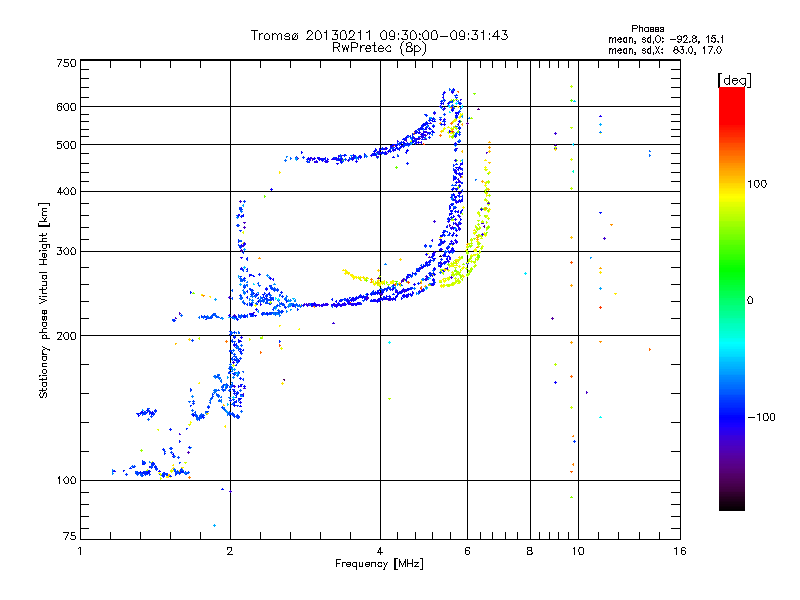This screenshot has height=600, width=800.
Task: Click the [deg] label above color bar
Action: pyautogui.click(x=734, y=80)
